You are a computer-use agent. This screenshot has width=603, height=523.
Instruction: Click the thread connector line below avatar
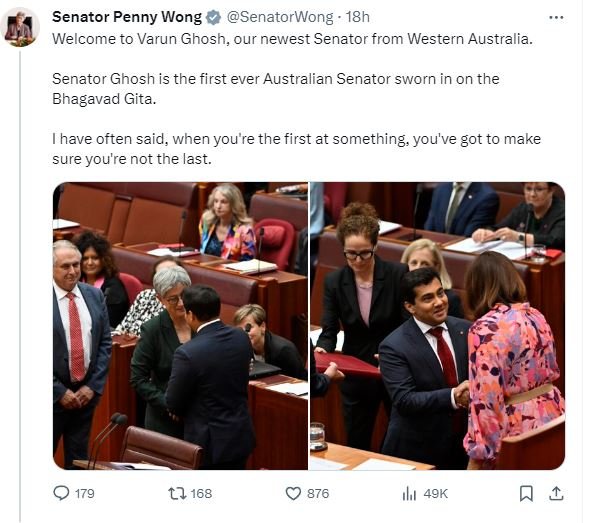tap(20, 286)
